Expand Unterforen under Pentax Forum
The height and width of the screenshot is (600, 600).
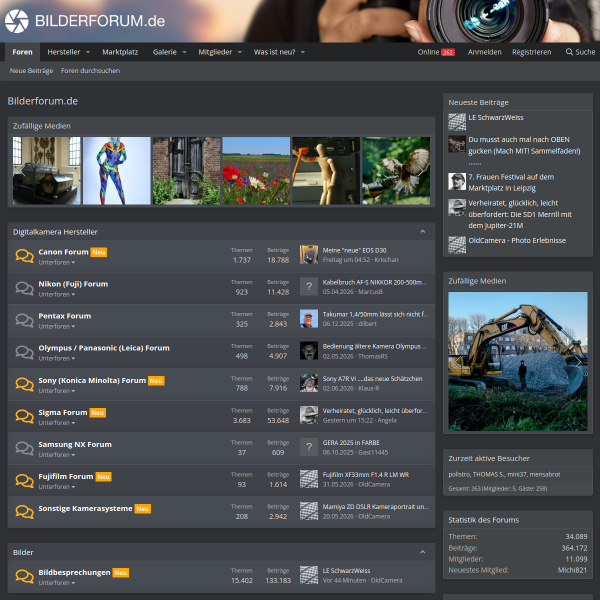pyautogui.click(x=57, y=326)
